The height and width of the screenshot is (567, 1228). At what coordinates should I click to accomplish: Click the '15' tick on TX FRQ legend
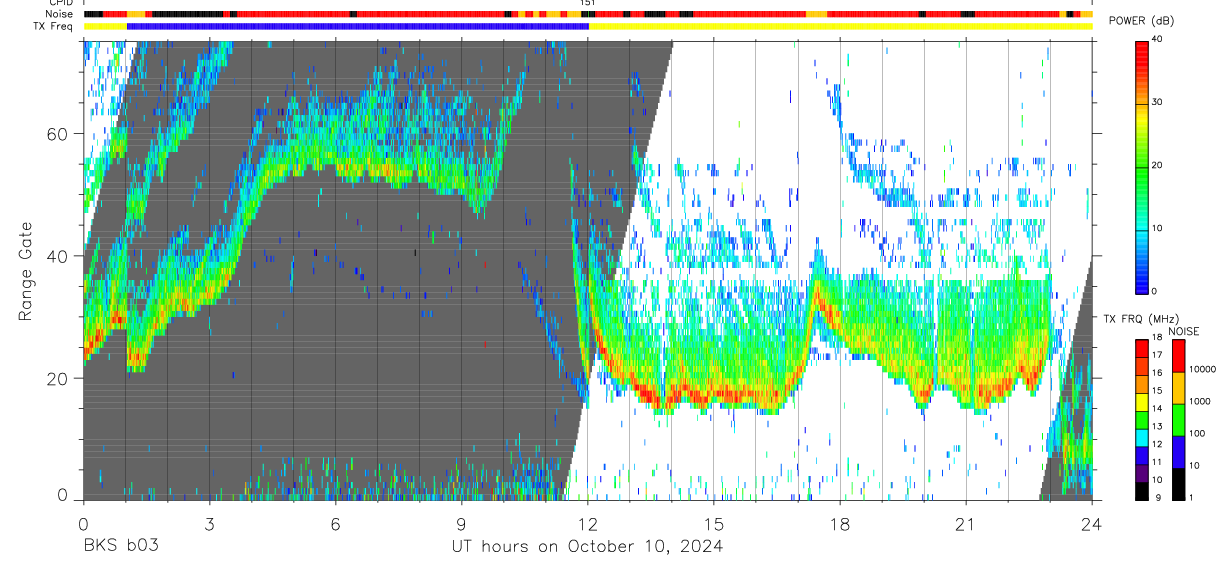click(x=1157, y=391)
